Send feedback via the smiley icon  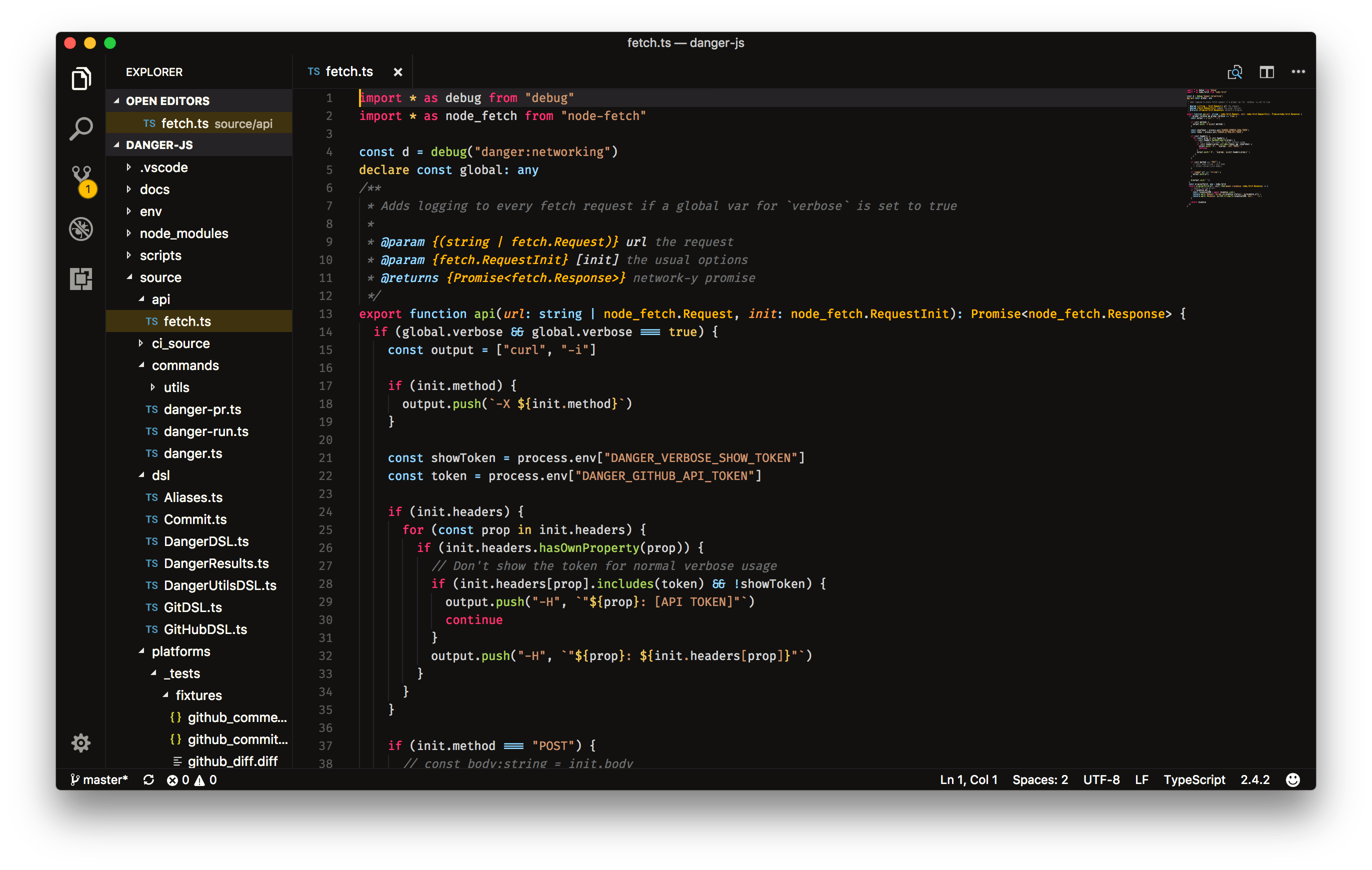pos(1292,779)
